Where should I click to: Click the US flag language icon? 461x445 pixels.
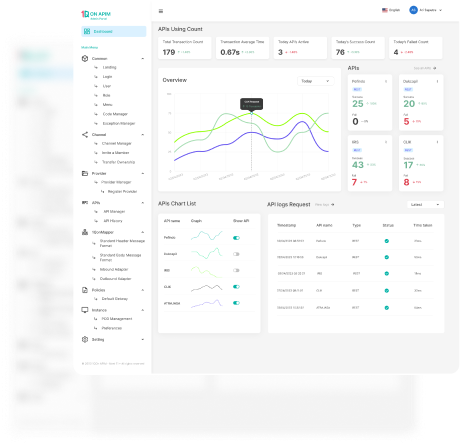click(385, 10)
